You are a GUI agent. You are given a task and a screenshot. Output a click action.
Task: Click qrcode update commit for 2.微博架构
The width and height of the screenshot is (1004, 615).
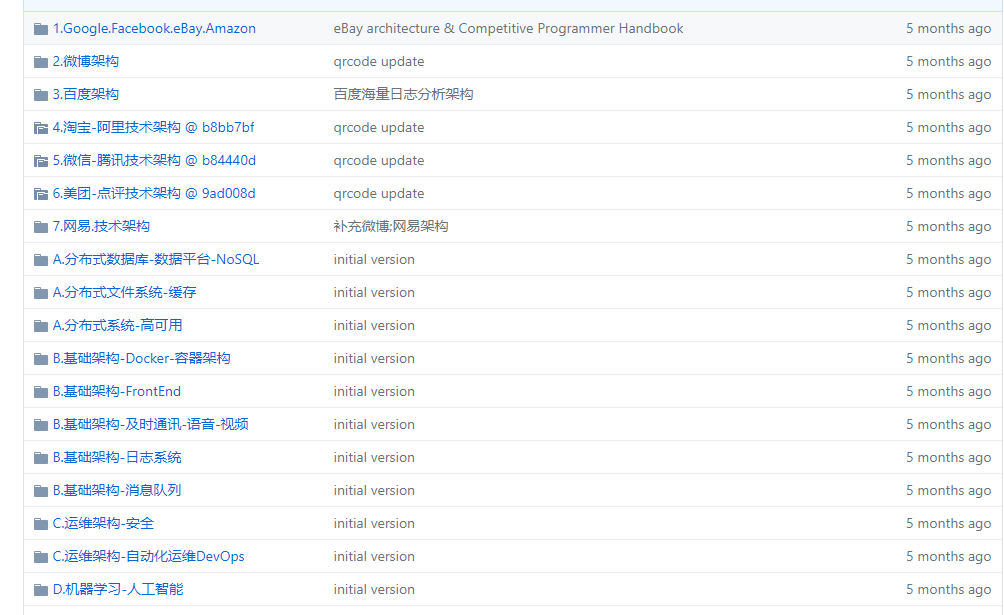pos(379,62)
